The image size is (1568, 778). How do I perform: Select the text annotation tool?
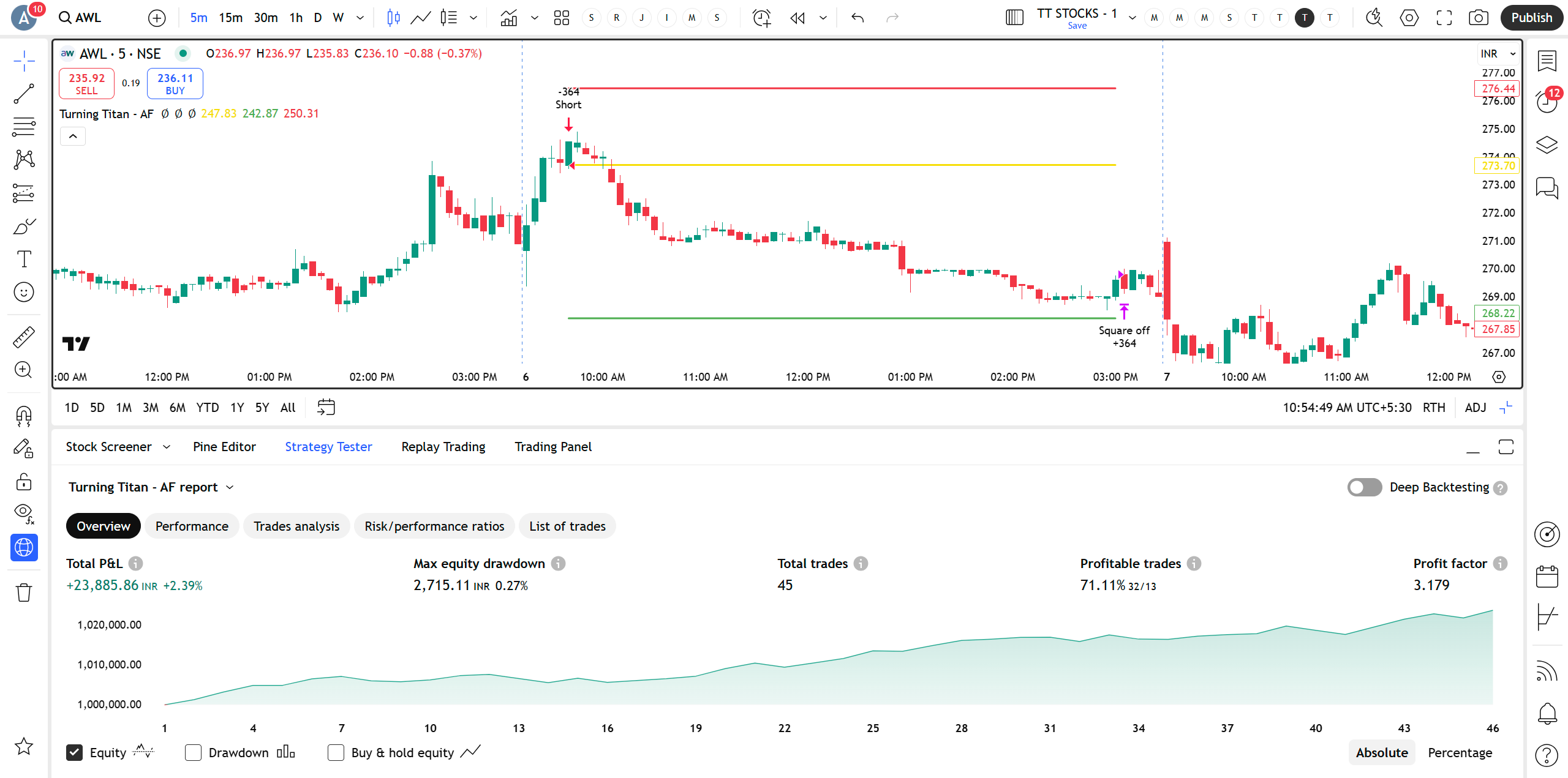[x=24, y=260]
